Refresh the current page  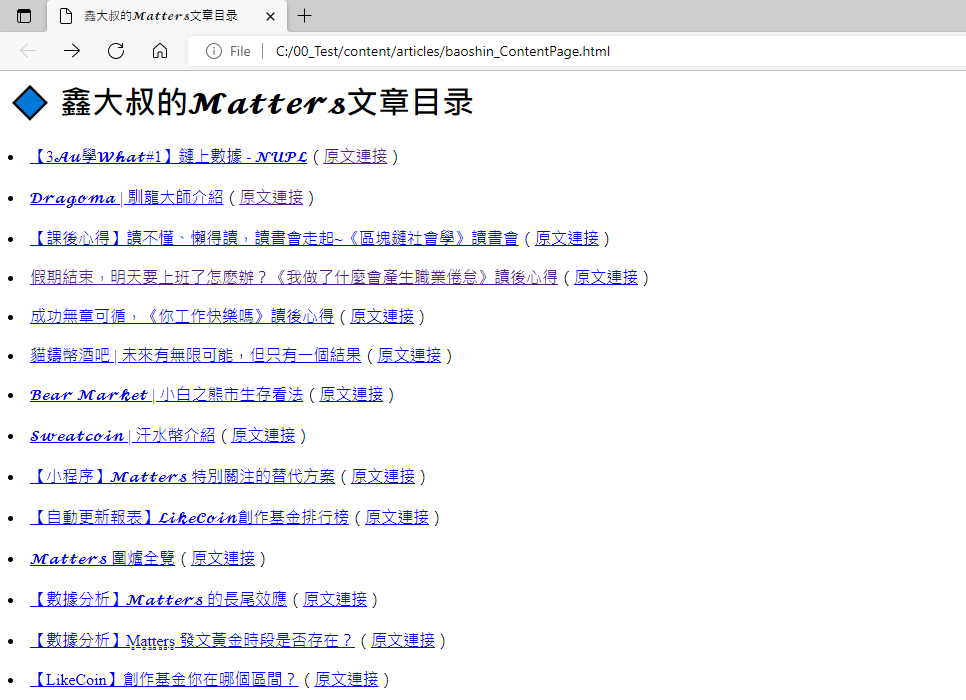click(116, 51)
